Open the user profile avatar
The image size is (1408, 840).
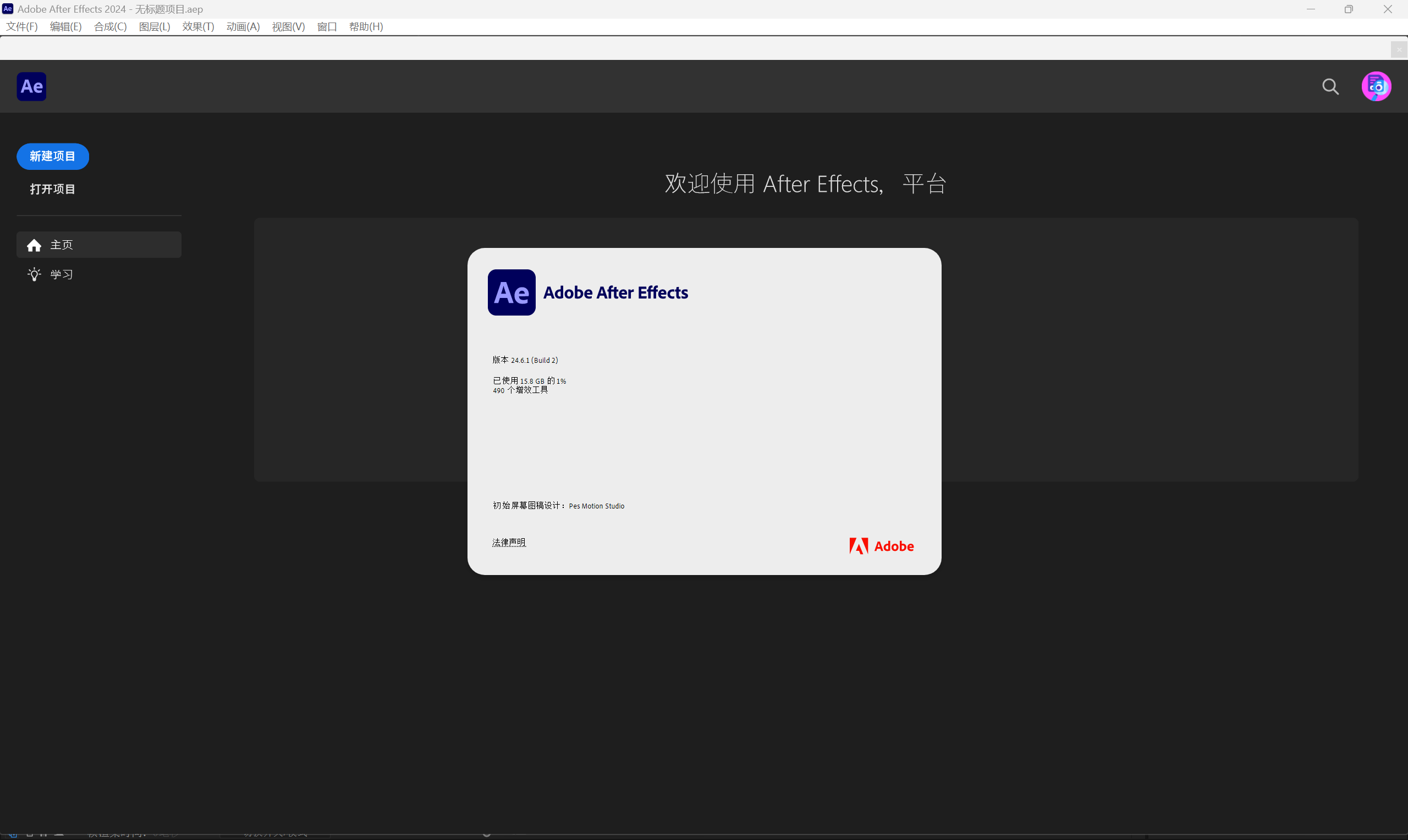(x=1376, y=87)
